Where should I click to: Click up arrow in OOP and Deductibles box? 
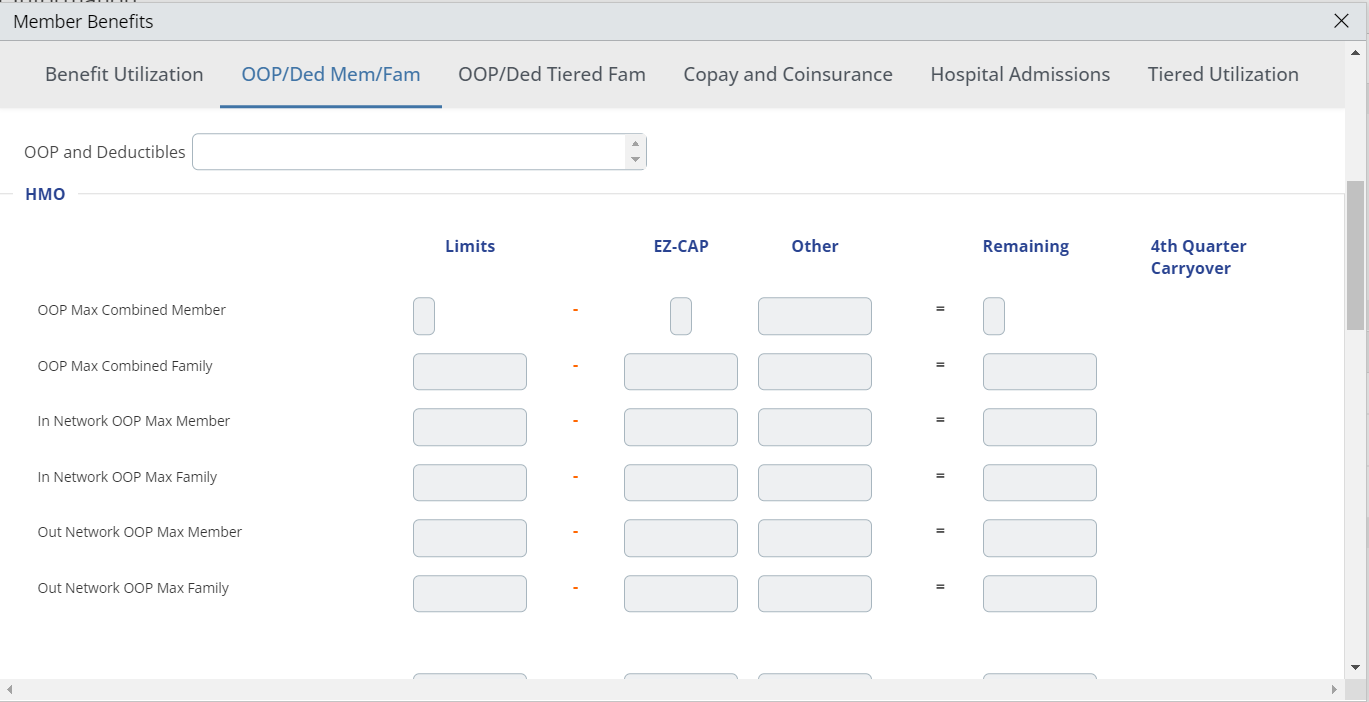coord(635,144)
